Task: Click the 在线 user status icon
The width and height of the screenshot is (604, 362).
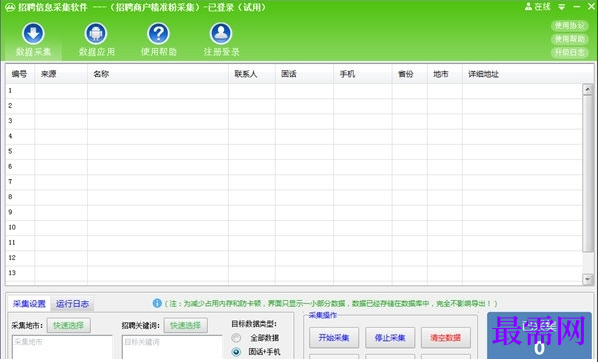Action: click(528, 7)
